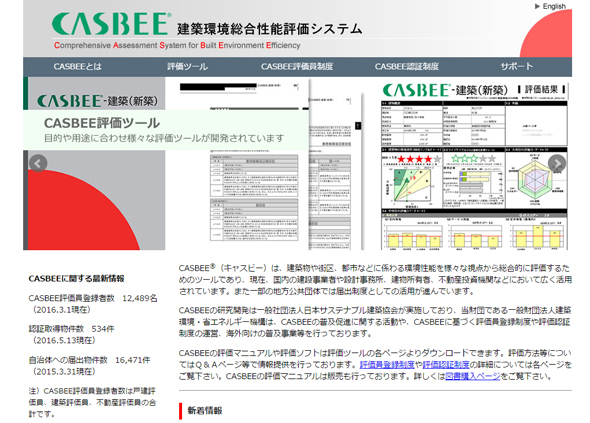The image size is (590, 423).
Task: Click the CASBEE-建築(新築) cover image in slider
Action: [x=94, y=164]
